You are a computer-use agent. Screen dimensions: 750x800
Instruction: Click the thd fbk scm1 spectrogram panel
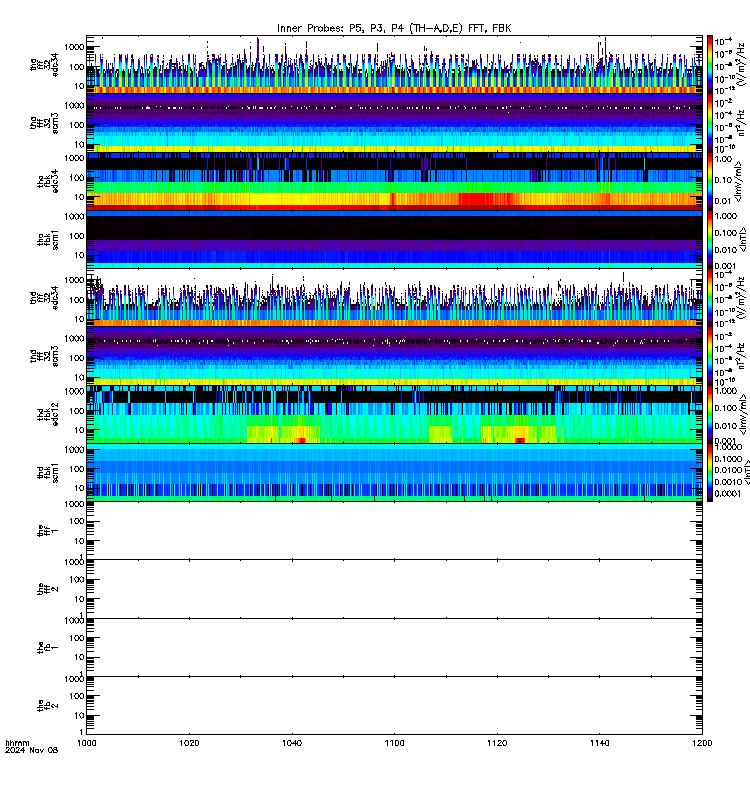tap(394, 472)
